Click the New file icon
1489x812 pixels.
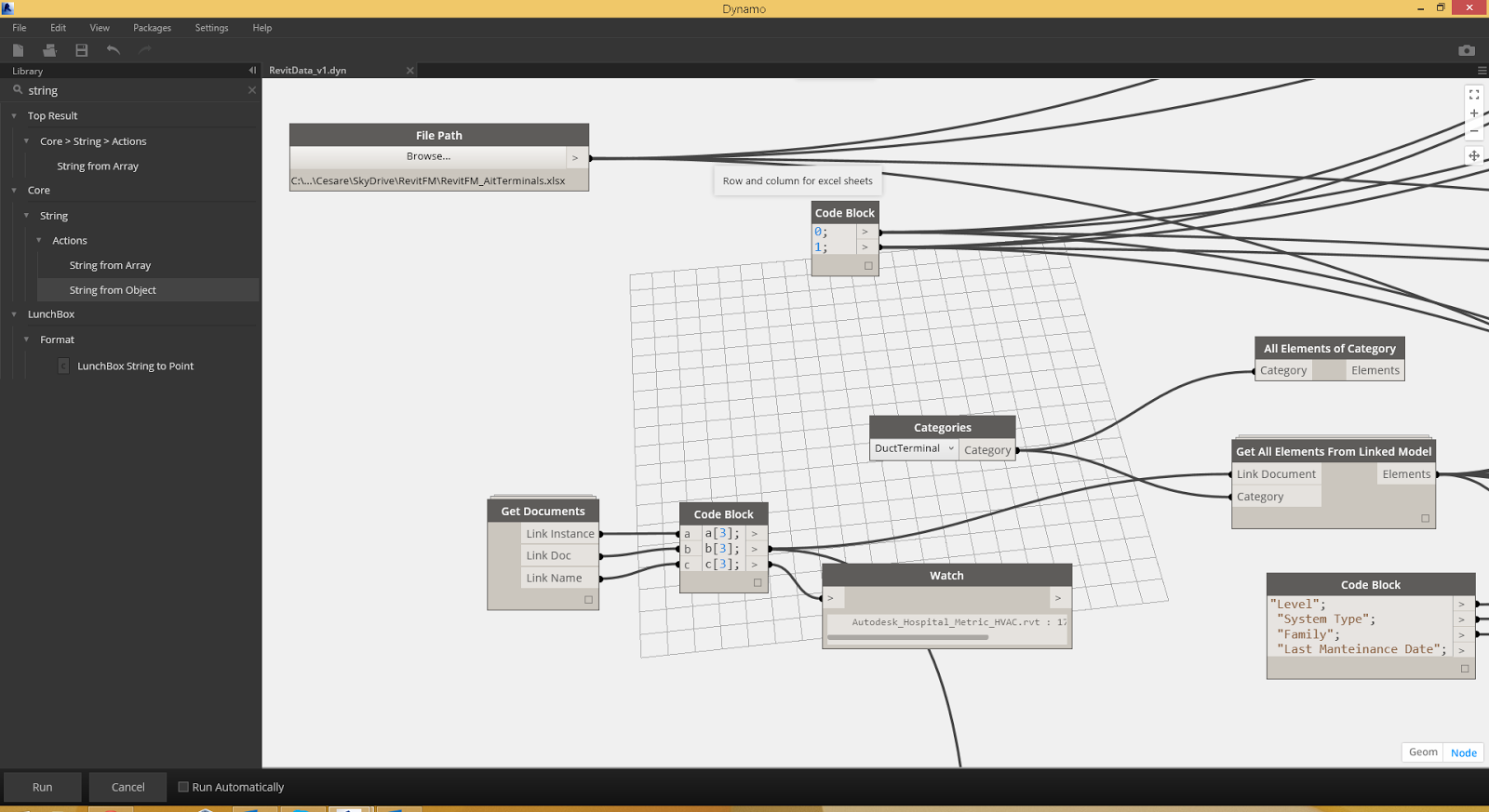[x=18, y=50]
